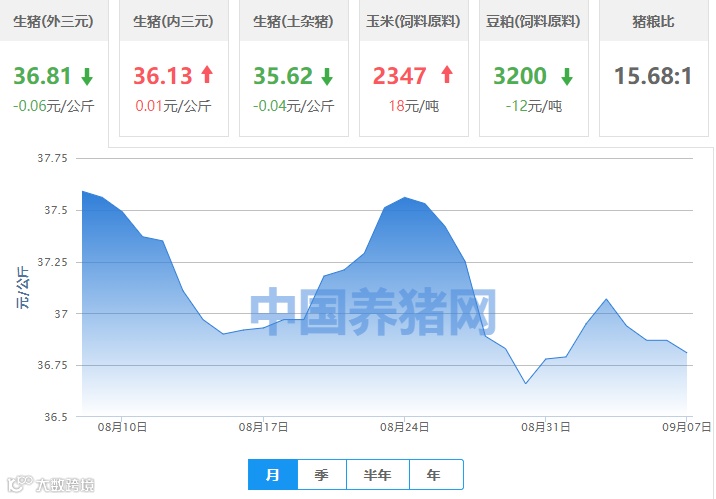Click the 37.75 y-axis label
Viewport: 716px width, 499px height.
pyautogui.click(x=52, y=158)
